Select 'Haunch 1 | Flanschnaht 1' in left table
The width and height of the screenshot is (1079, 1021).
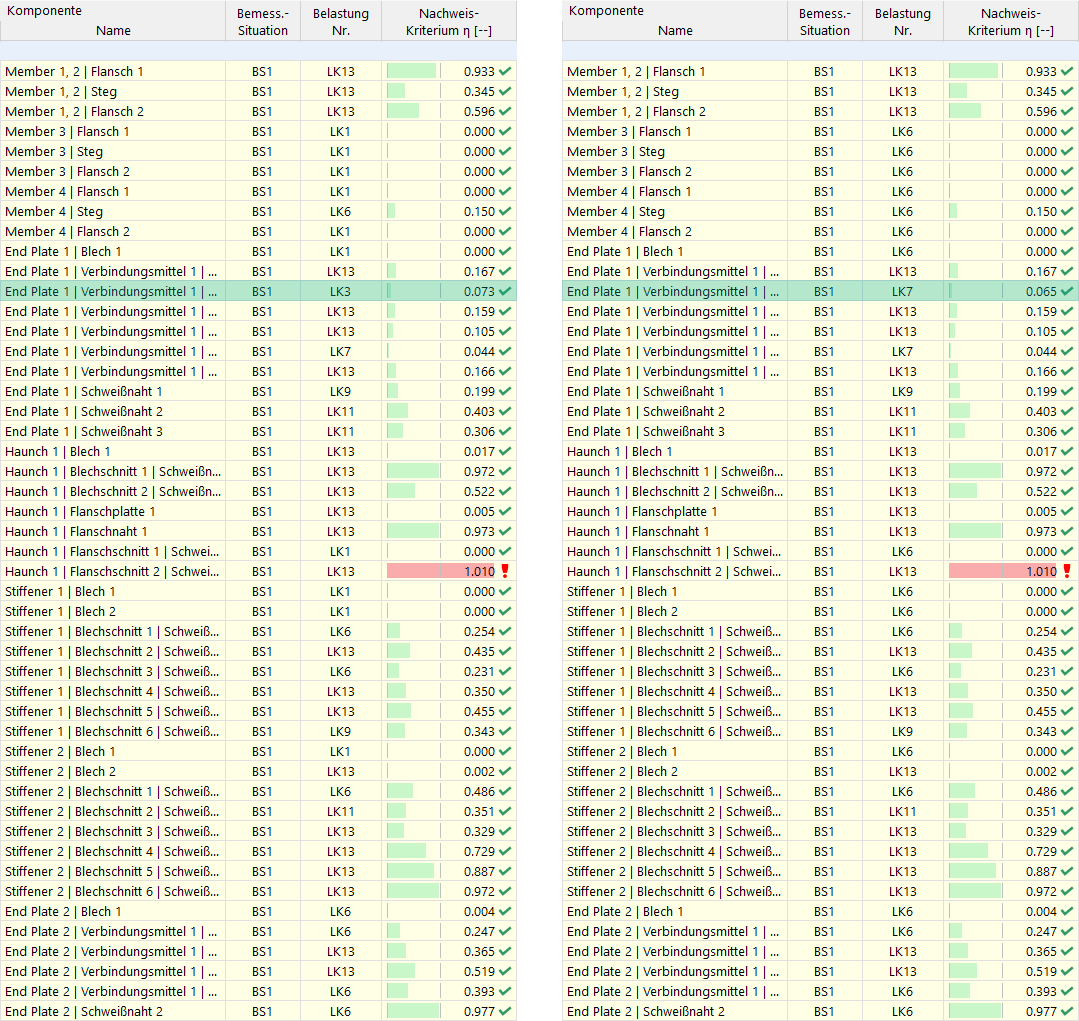[x=76, y=531]
